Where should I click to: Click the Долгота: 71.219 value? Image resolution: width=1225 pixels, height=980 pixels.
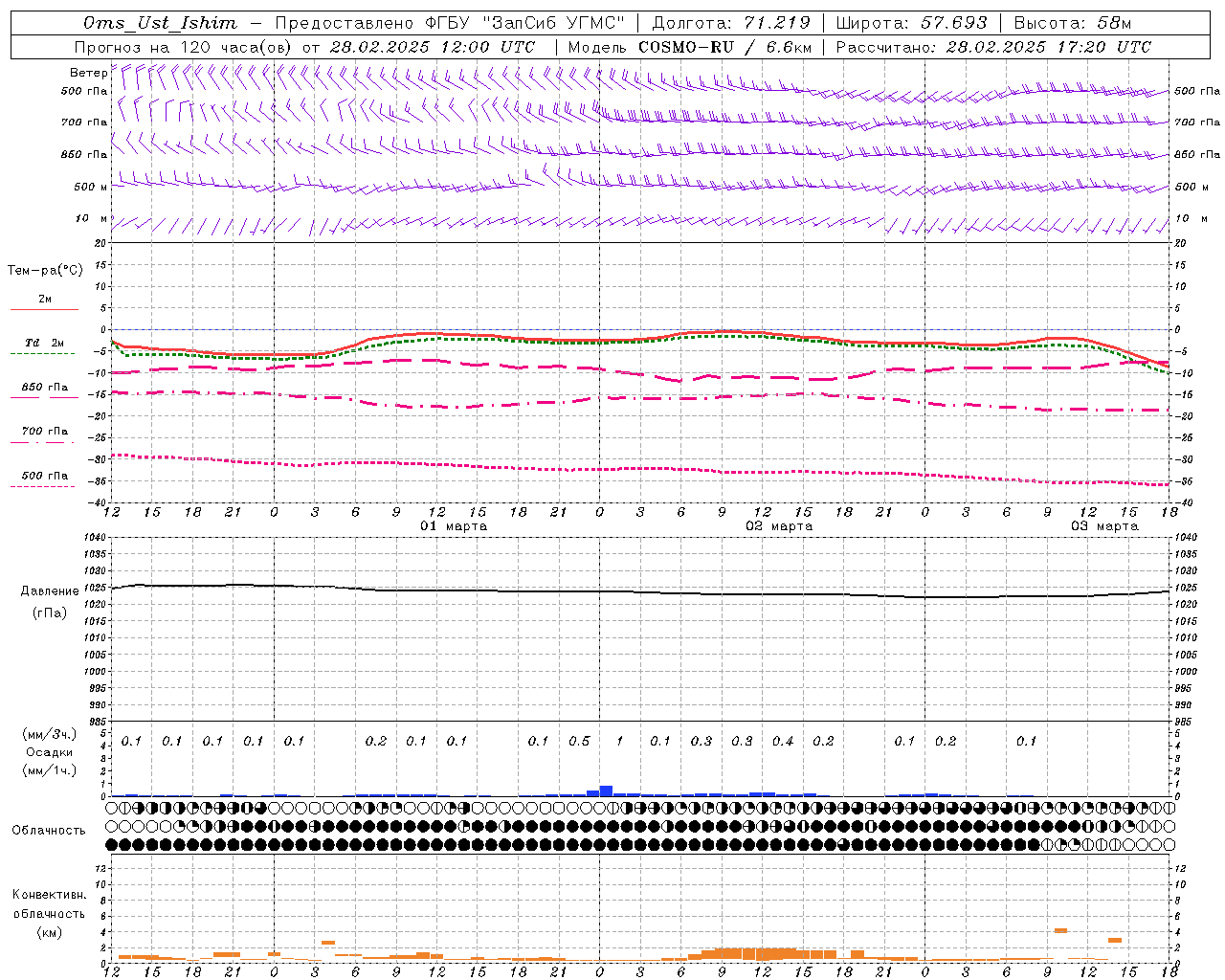click(731, 23)
